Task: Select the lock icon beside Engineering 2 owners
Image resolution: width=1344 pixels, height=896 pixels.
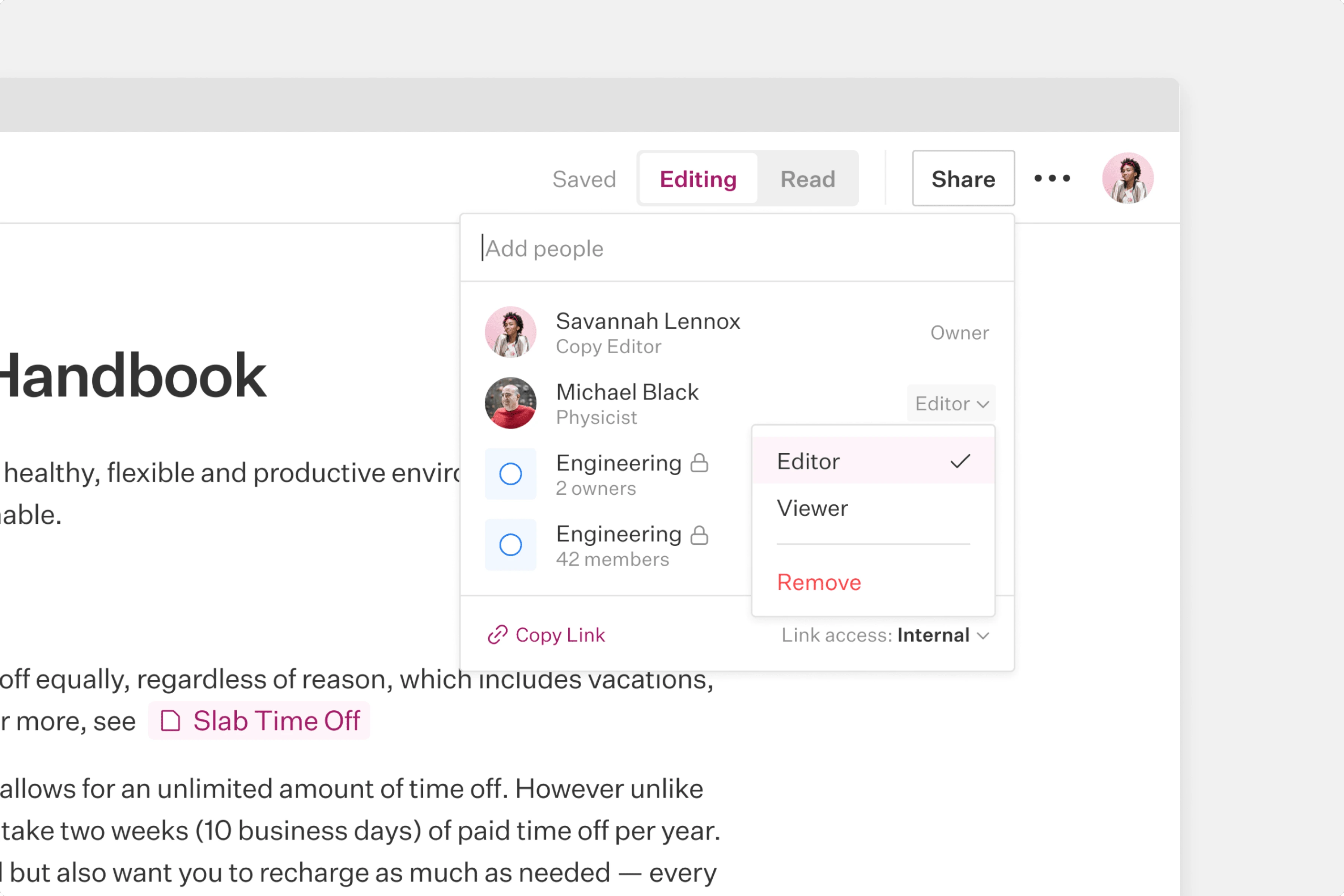Action: click(699, 463)
